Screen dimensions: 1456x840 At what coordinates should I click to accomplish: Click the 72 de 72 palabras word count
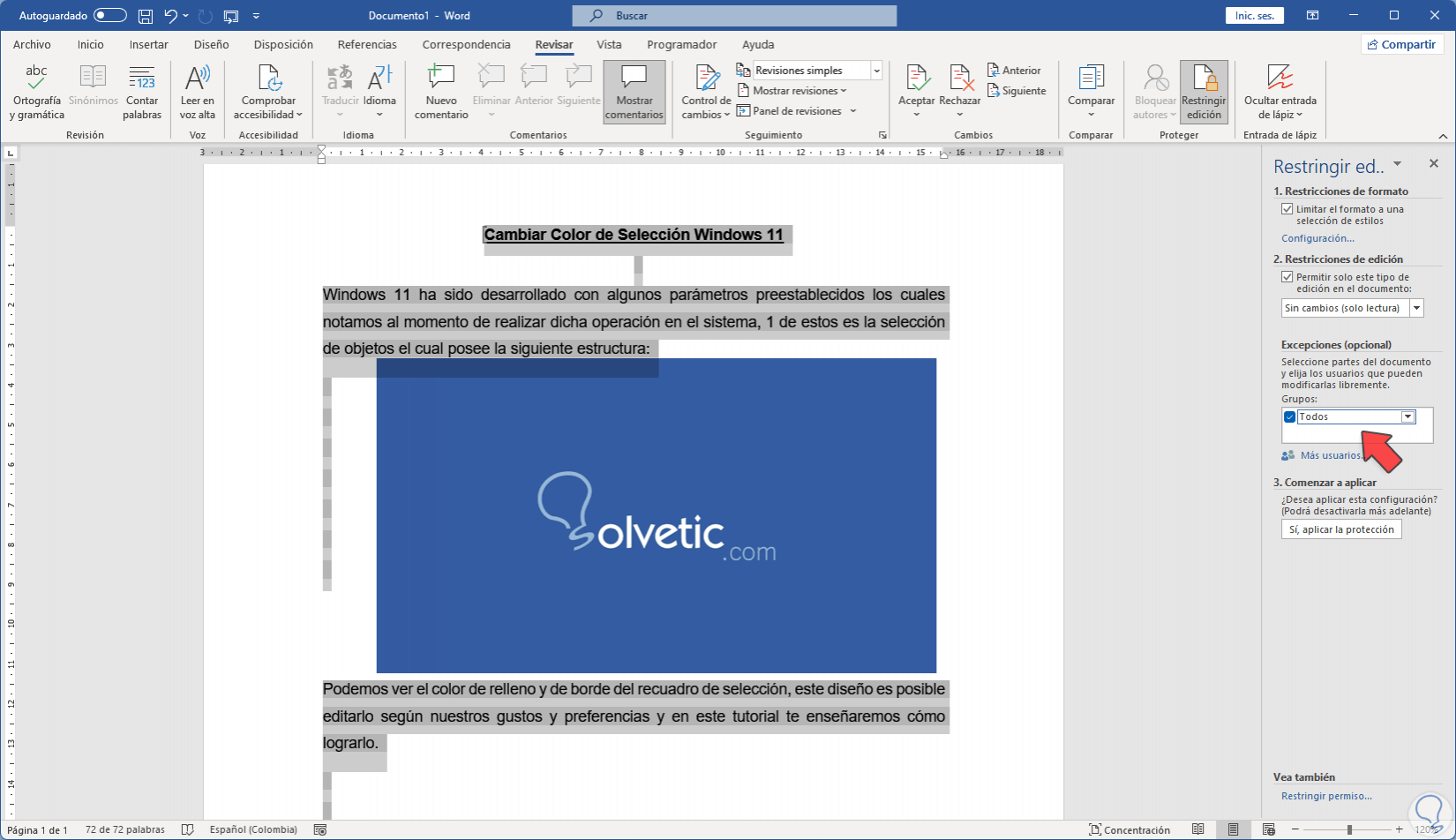click(125, 829)
